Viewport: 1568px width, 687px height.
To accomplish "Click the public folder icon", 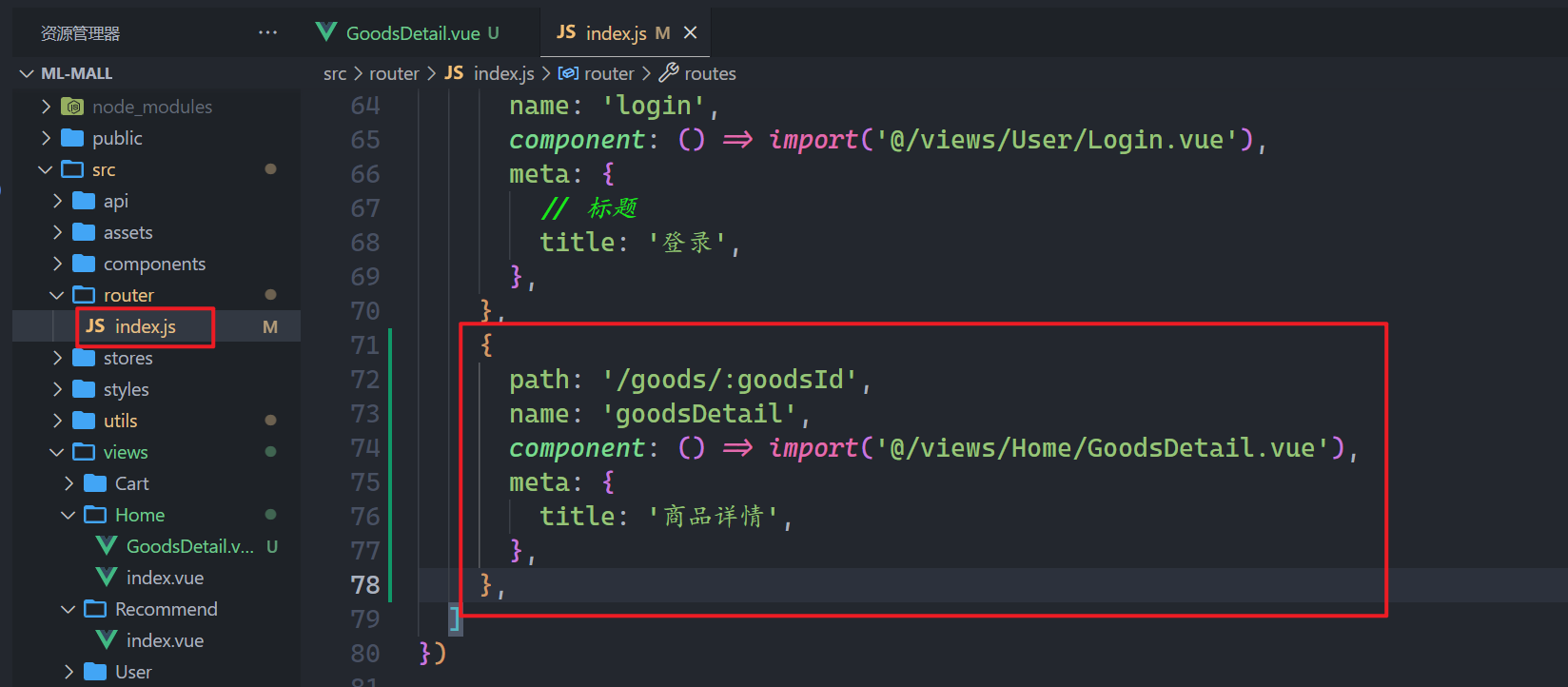I will coord(72,138).
